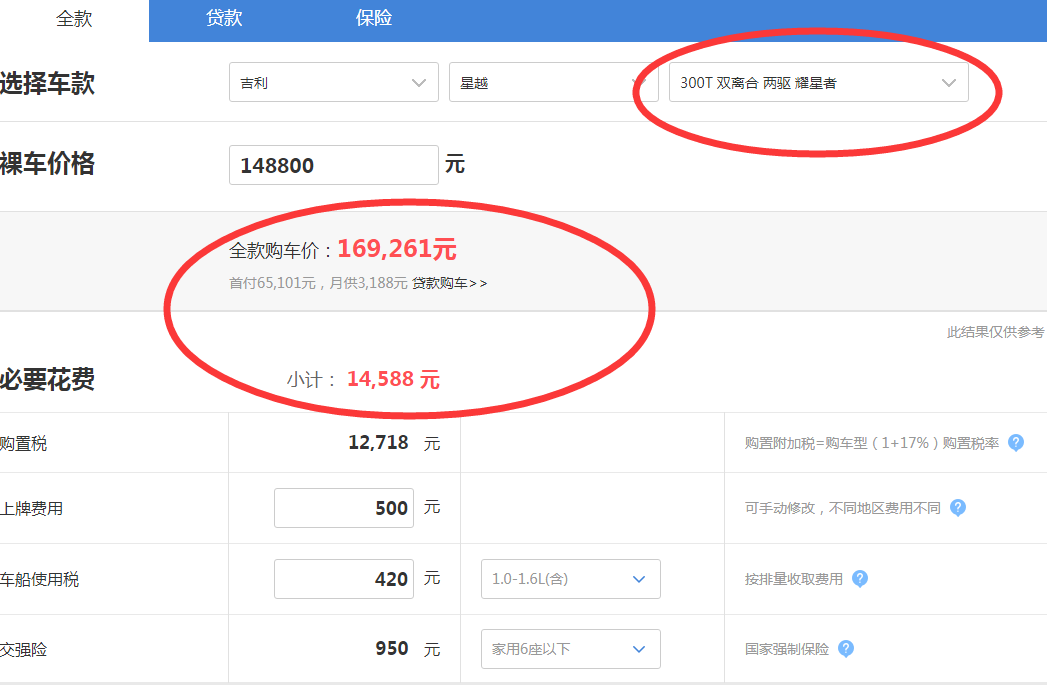
Task: Expand the 300T 双离合 两驱 耀星者 model dropdown
Action: [x=819, y=82]
